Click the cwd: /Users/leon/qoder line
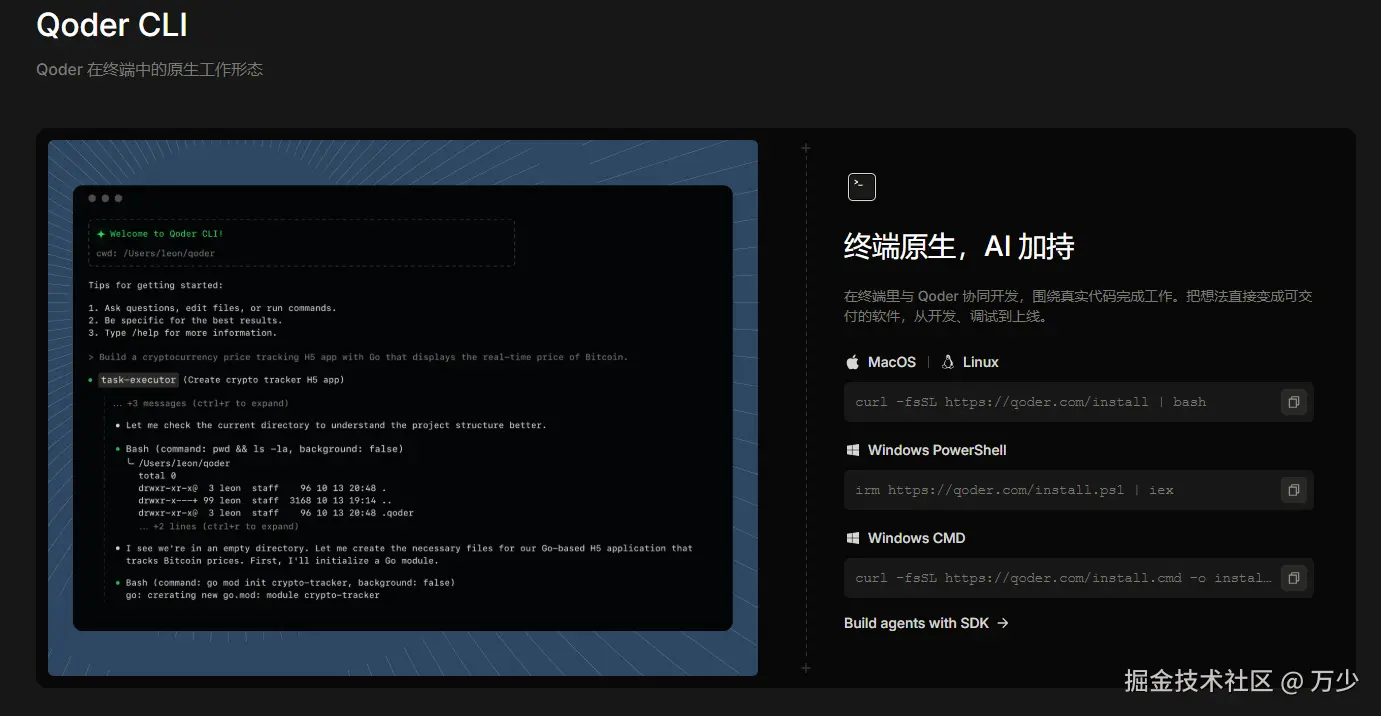1381x716 pixels. [x=156, y=254]
